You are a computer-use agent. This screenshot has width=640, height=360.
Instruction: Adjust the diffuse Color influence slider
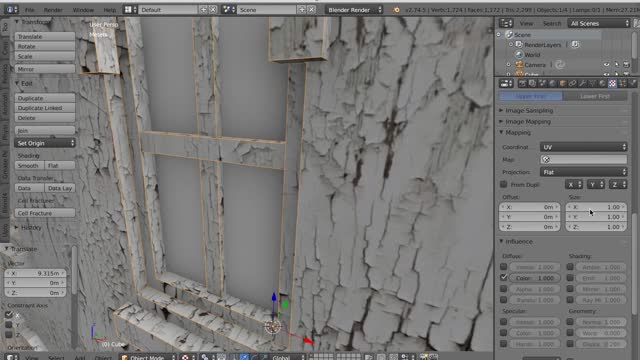pyautogui.click(x=535, y=278)
